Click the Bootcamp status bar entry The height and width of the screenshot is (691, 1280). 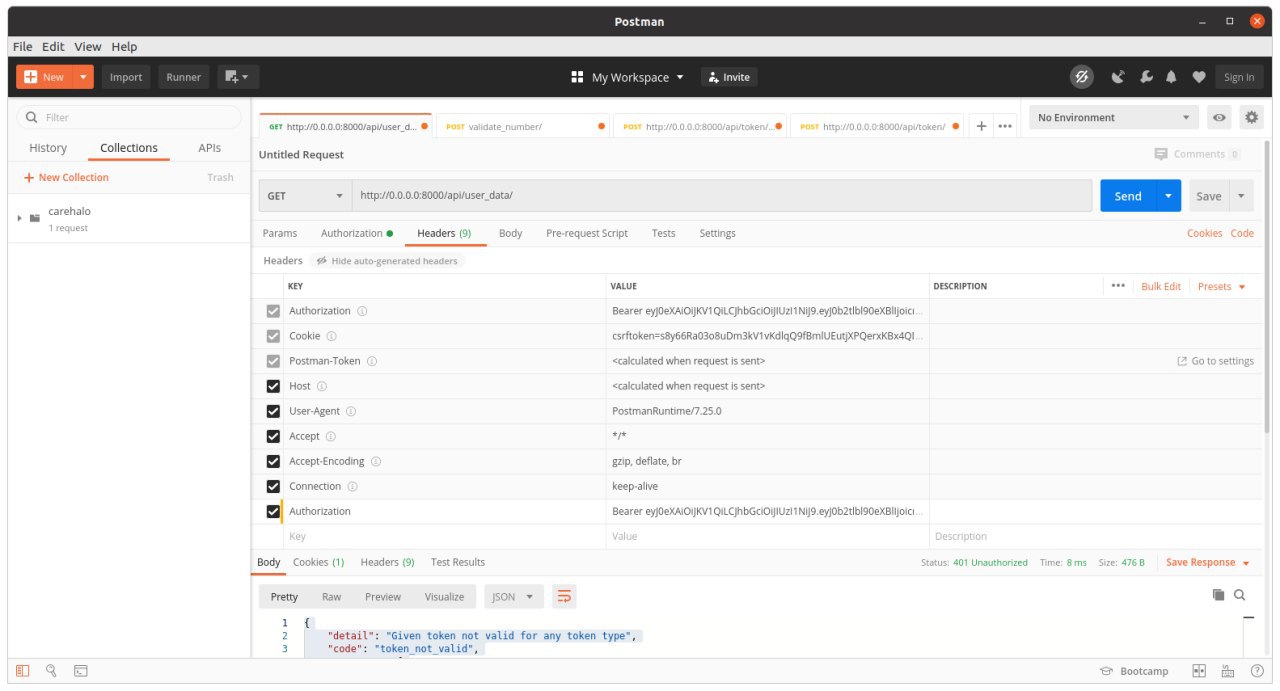[1134, 671]
